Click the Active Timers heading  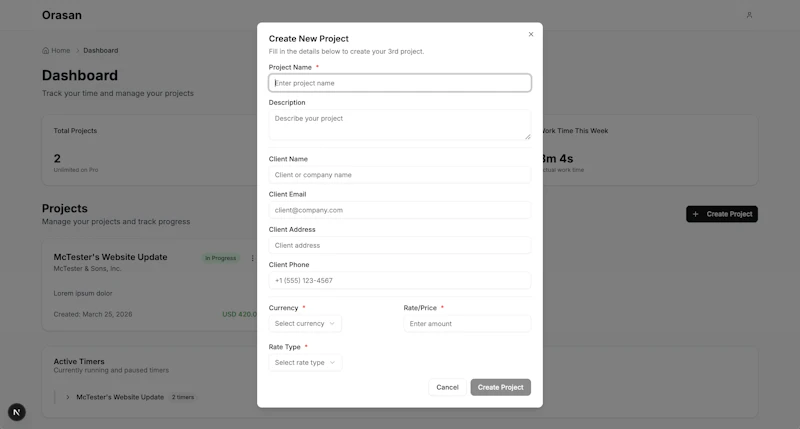pos(79,361)
